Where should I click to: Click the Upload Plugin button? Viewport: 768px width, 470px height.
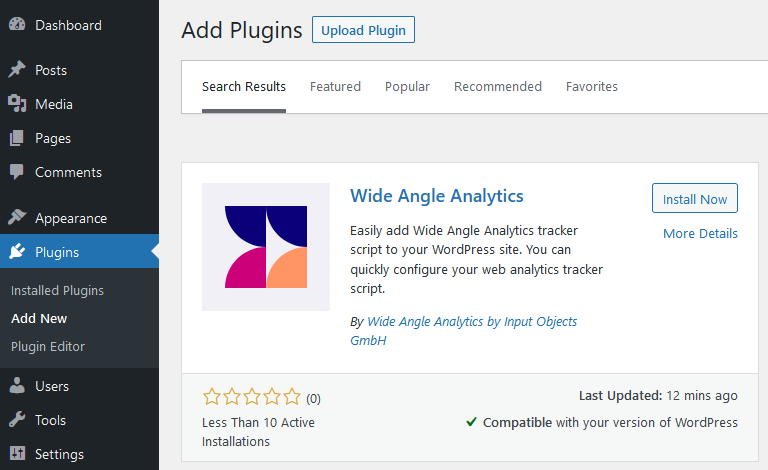(363, 30)
